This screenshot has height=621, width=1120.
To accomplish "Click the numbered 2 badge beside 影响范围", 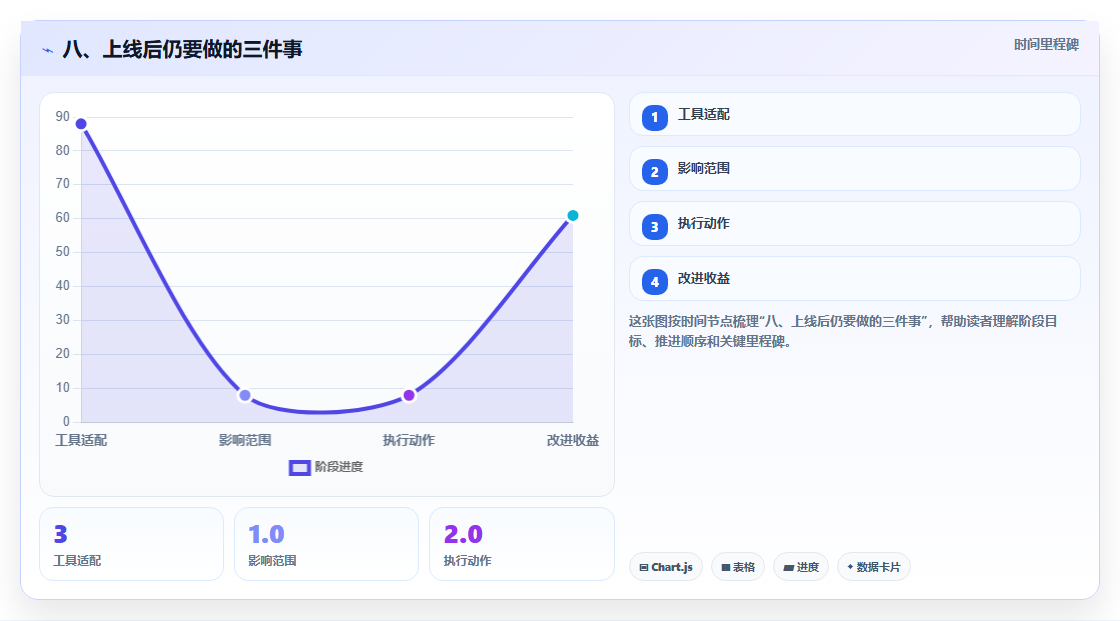I will [654, 172].
